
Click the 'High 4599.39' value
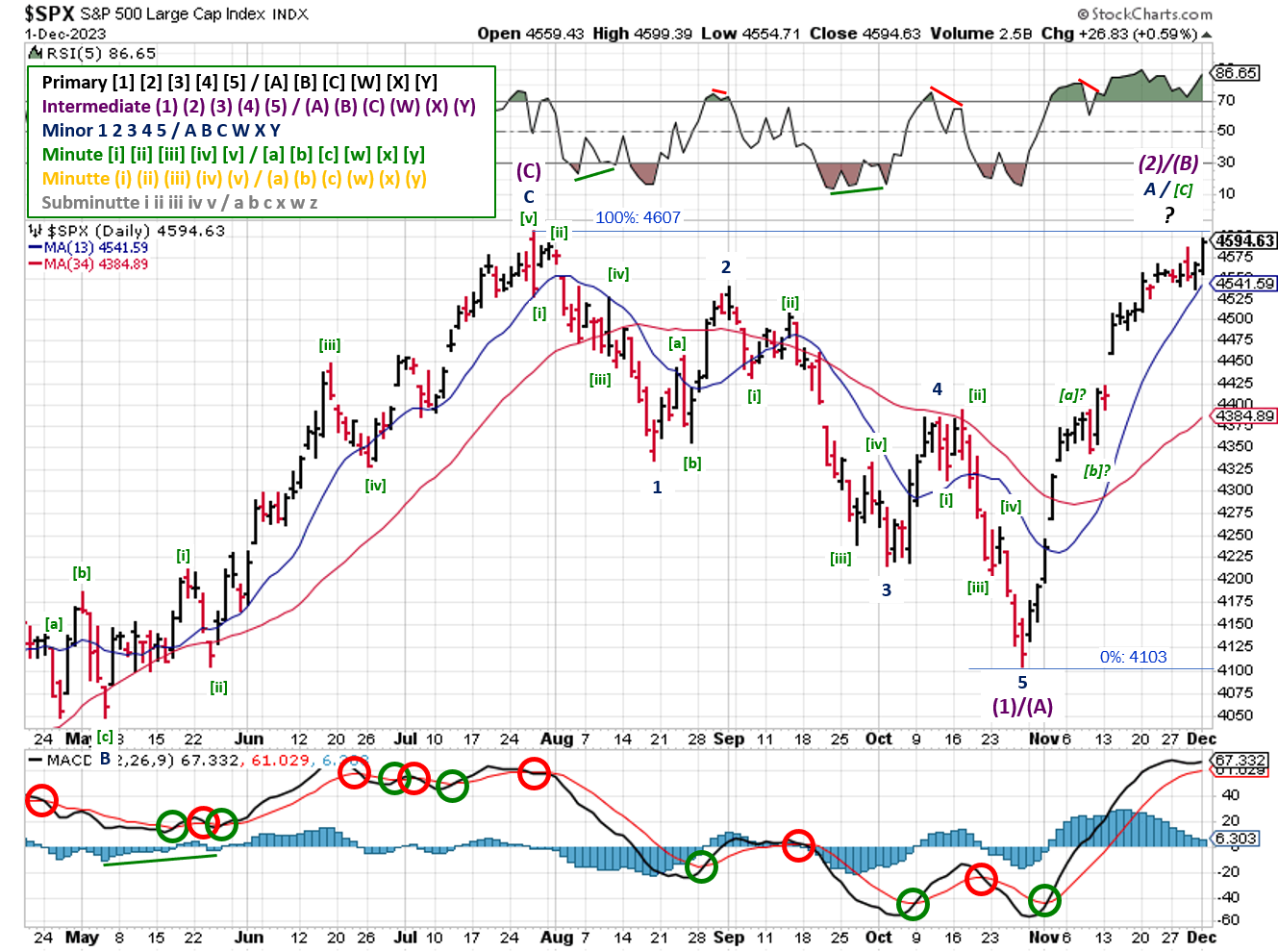click(641, 34)
